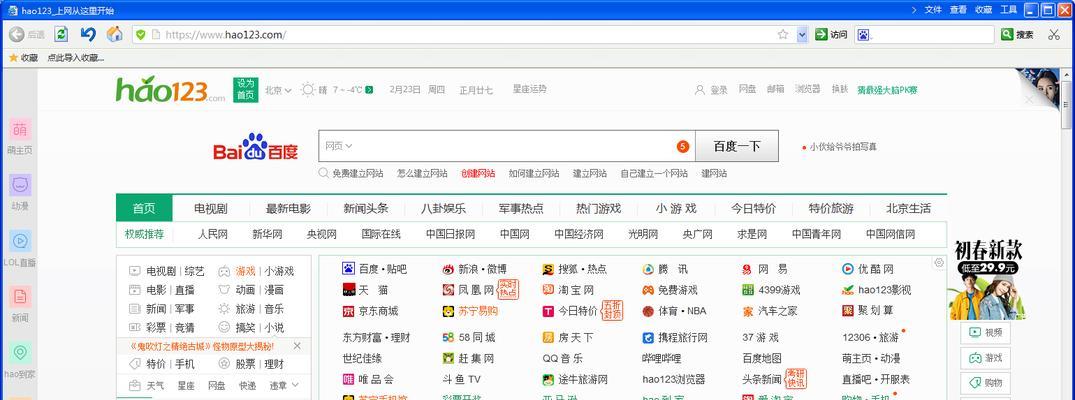Click the 12306·旅游 link
1075x400 pixels.
click(870, 338)
